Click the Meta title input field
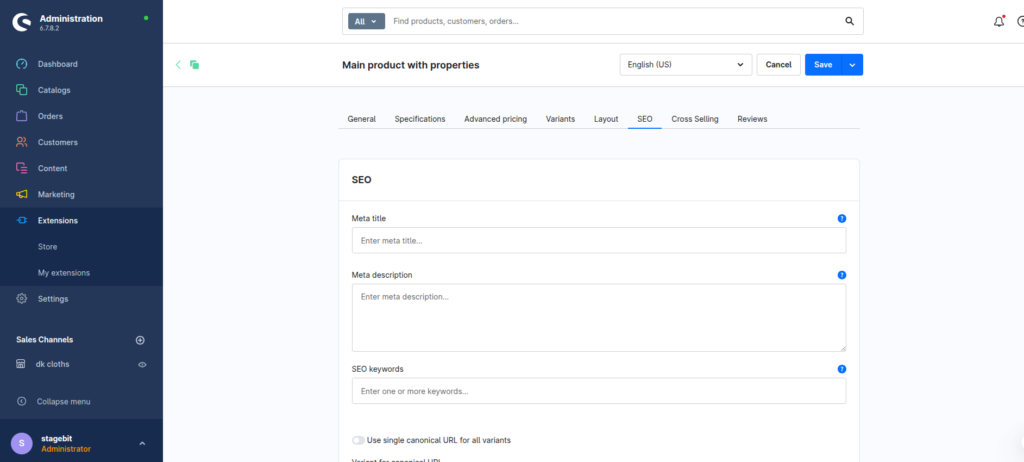Image resolution: width=1024 pixels, height=462 pixels. point(599,240)
